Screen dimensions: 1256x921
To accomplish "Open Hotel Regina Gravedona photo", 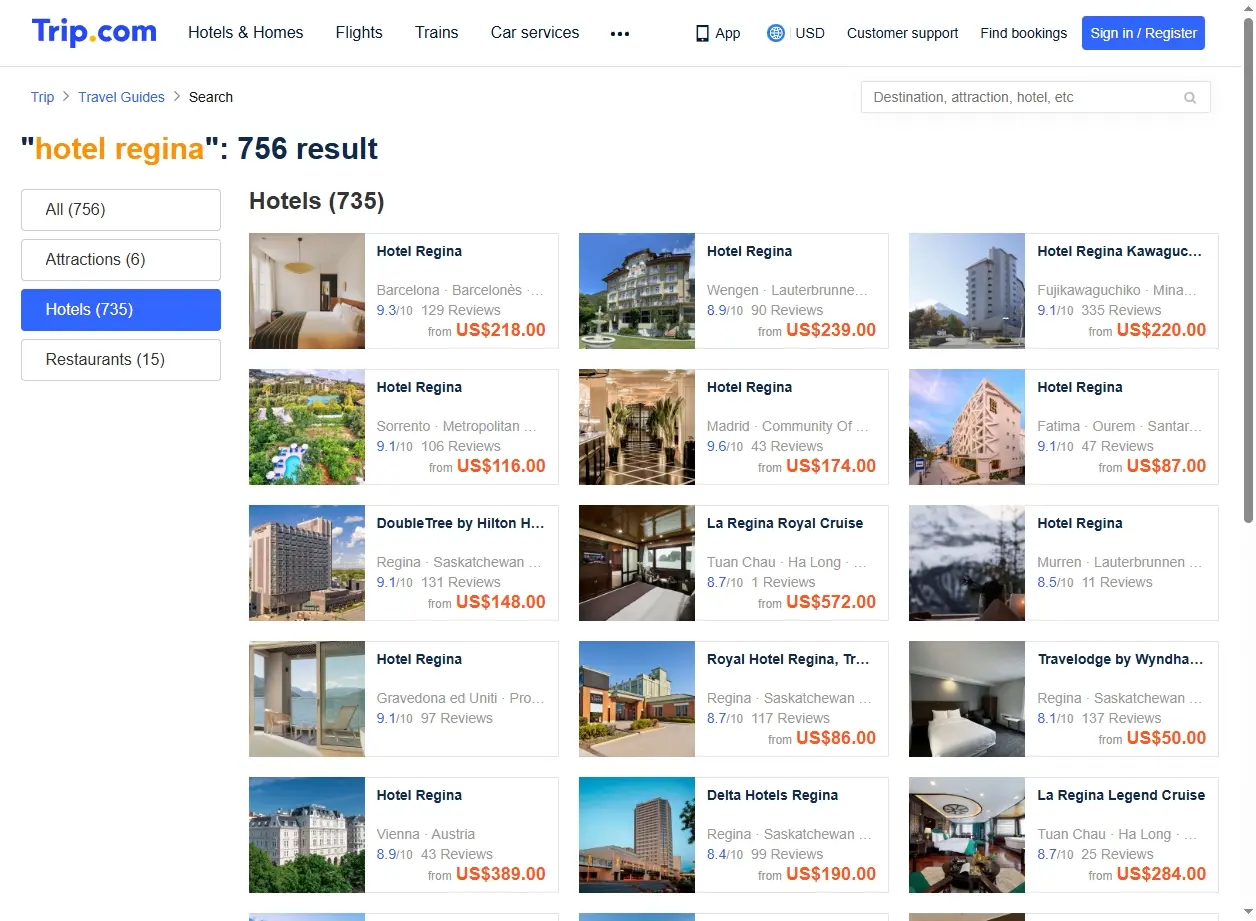I will pos(307,699).
